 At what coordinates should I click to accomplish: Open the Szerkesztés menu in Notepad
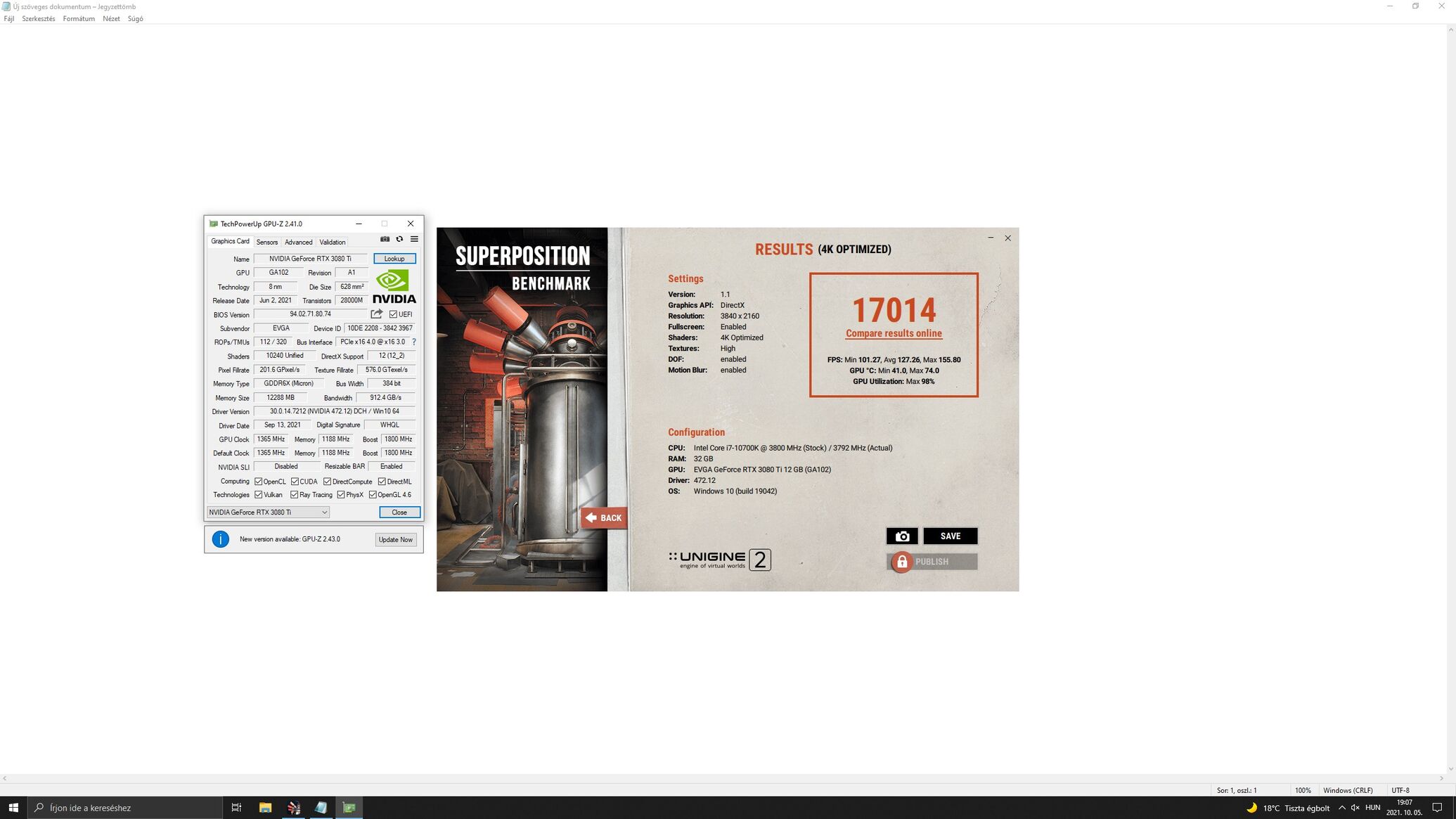click(38, 19)
